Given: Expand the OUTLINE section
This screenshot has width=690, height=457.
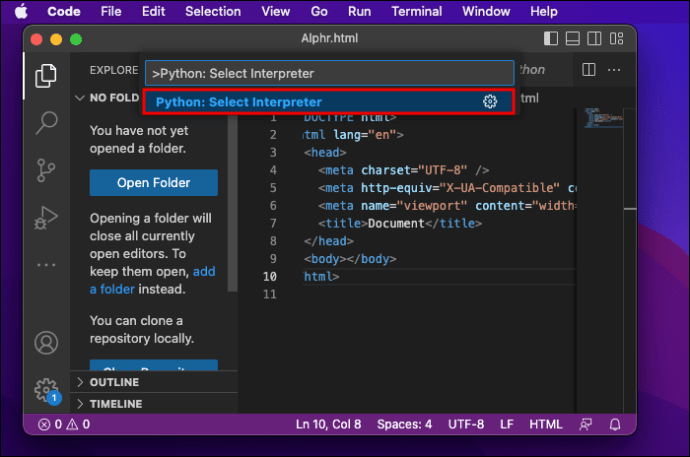Looking at the screenshot, I should click(154, 382).
